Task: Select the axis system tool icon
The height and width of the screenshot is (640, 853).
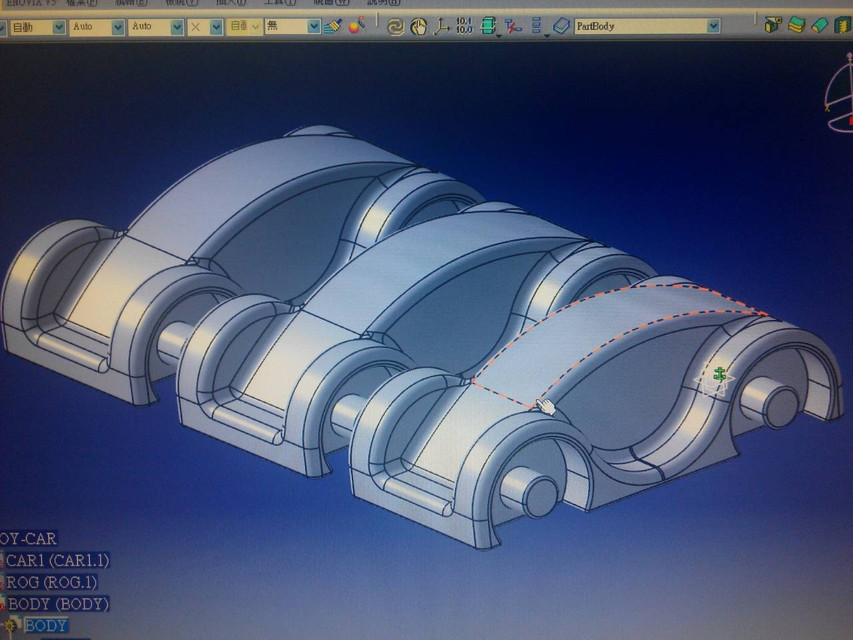Action: coord(443,28)
